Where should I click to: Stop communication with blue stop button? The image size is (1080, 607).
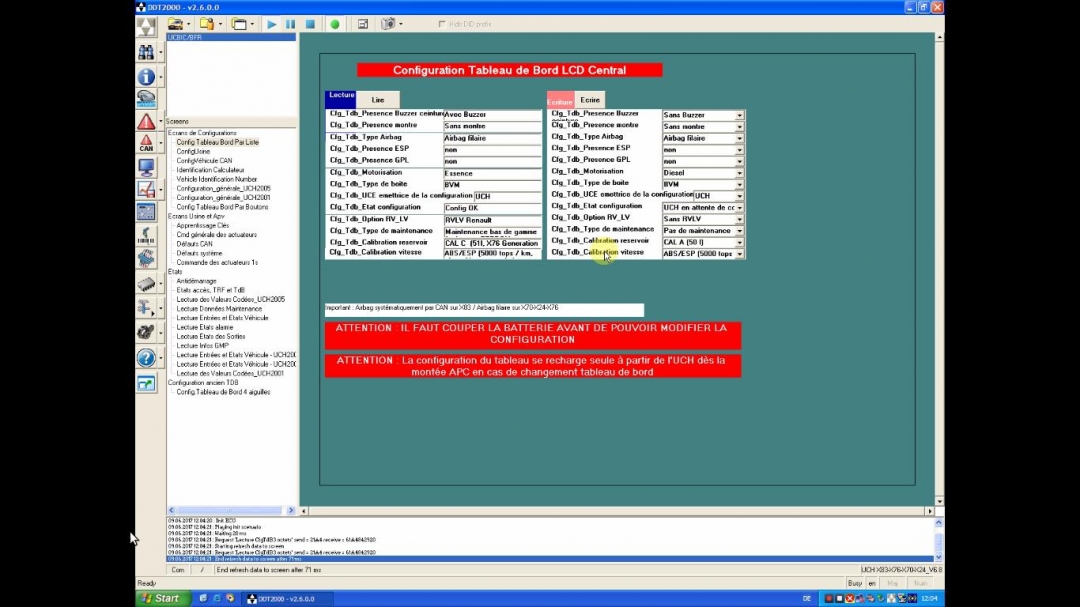pos(310,24)
